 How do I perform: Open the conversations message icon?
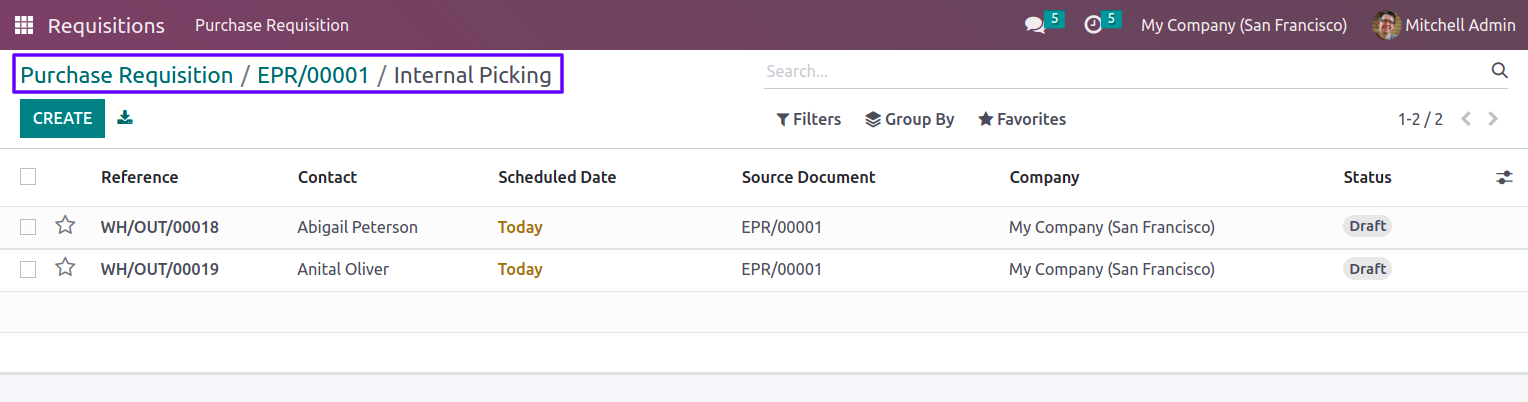1035,25
